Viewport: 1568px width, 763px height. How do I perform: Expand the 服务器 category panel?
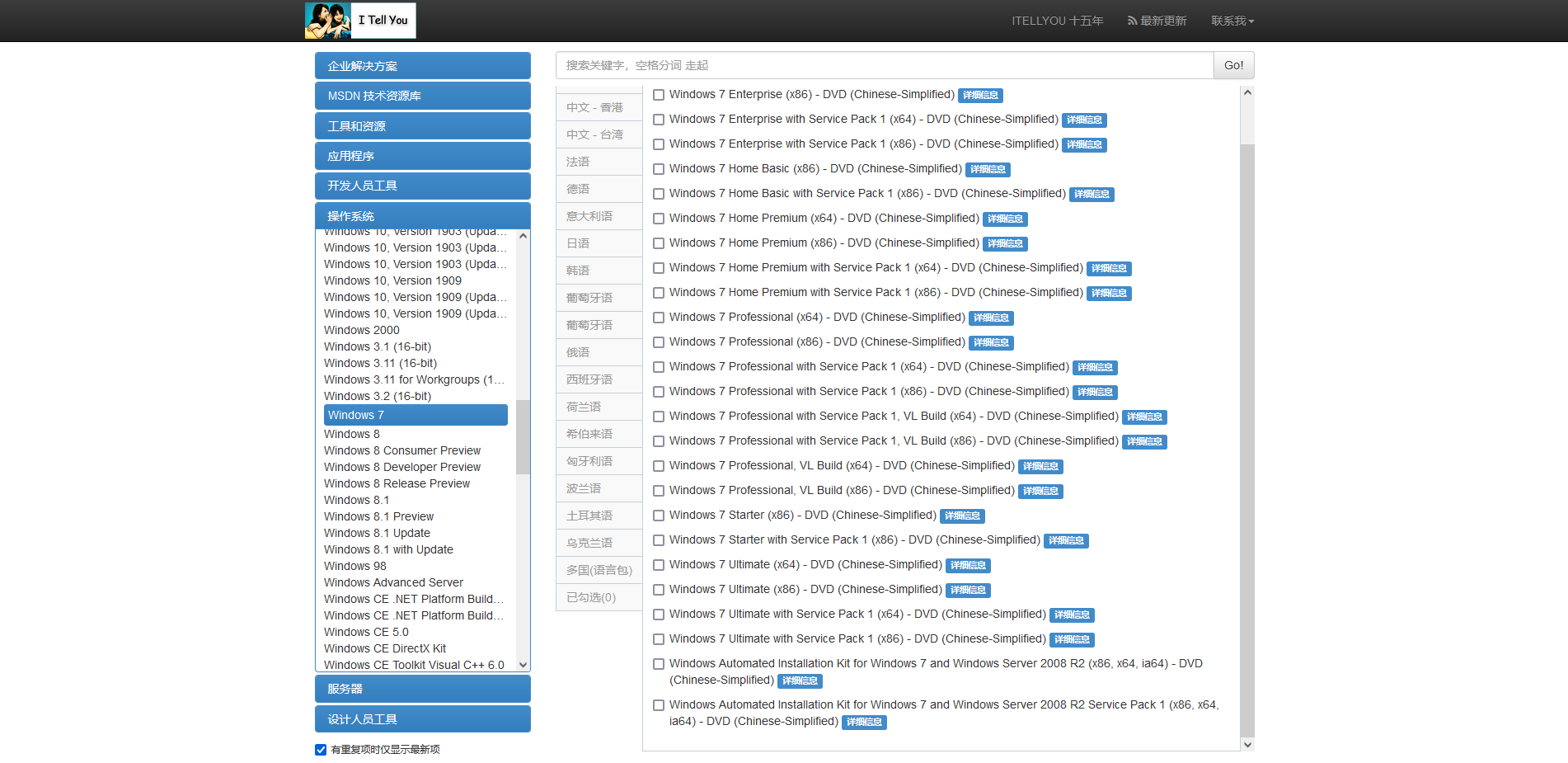[422, 689]
